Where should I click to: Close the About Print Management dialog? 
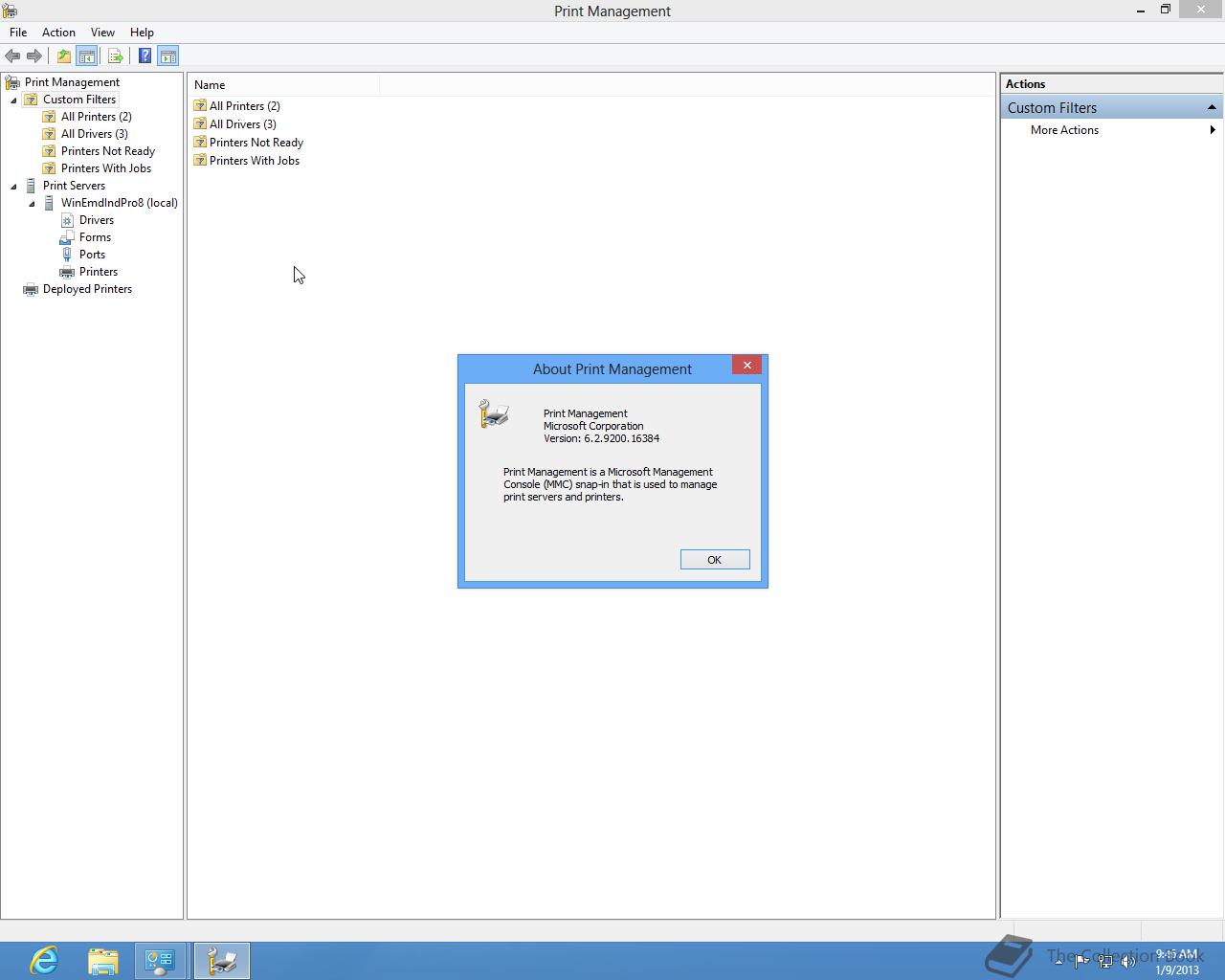[x=747, y=365]
